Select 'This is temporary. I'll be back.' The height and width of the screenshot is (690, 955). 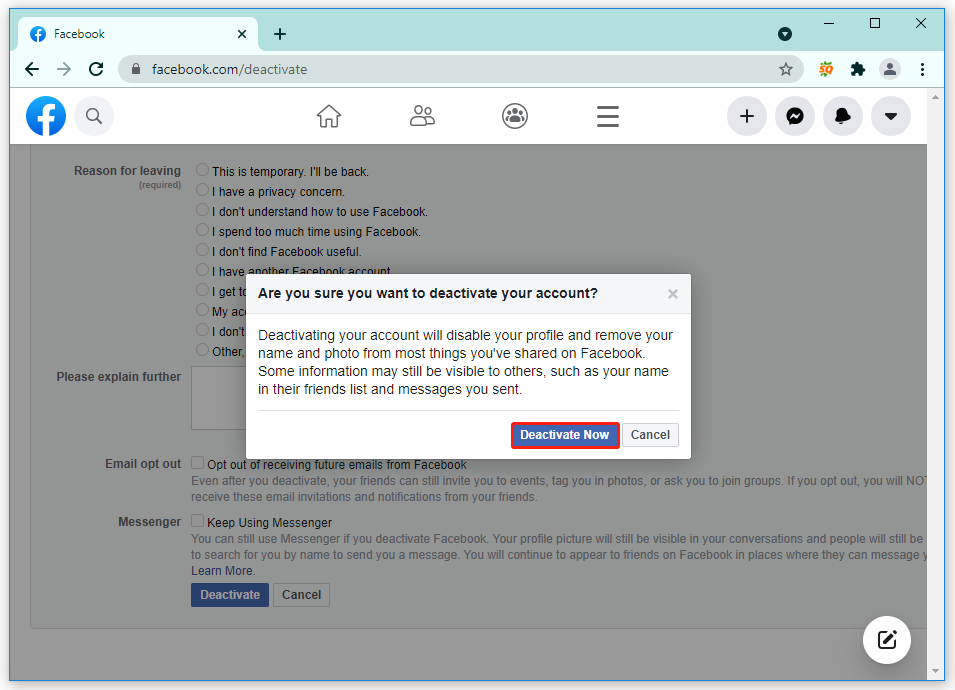click(202, 170)
